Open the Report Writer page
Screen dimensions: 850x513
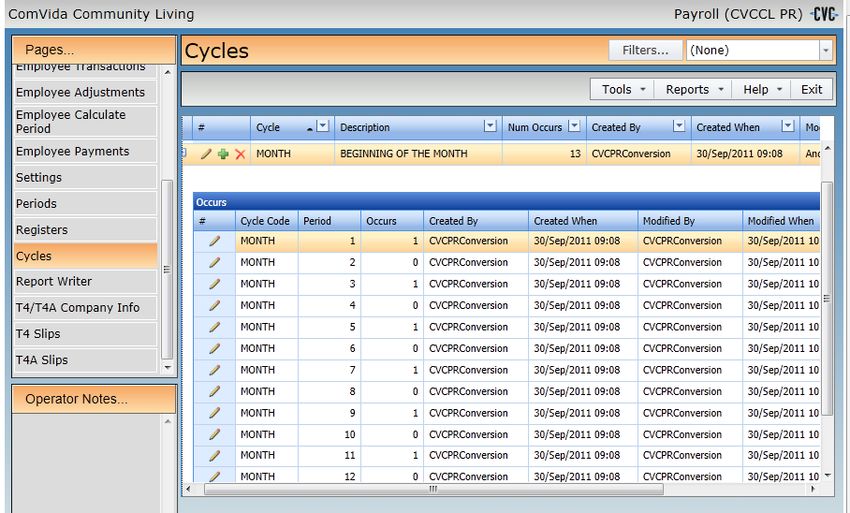[85, 281]
